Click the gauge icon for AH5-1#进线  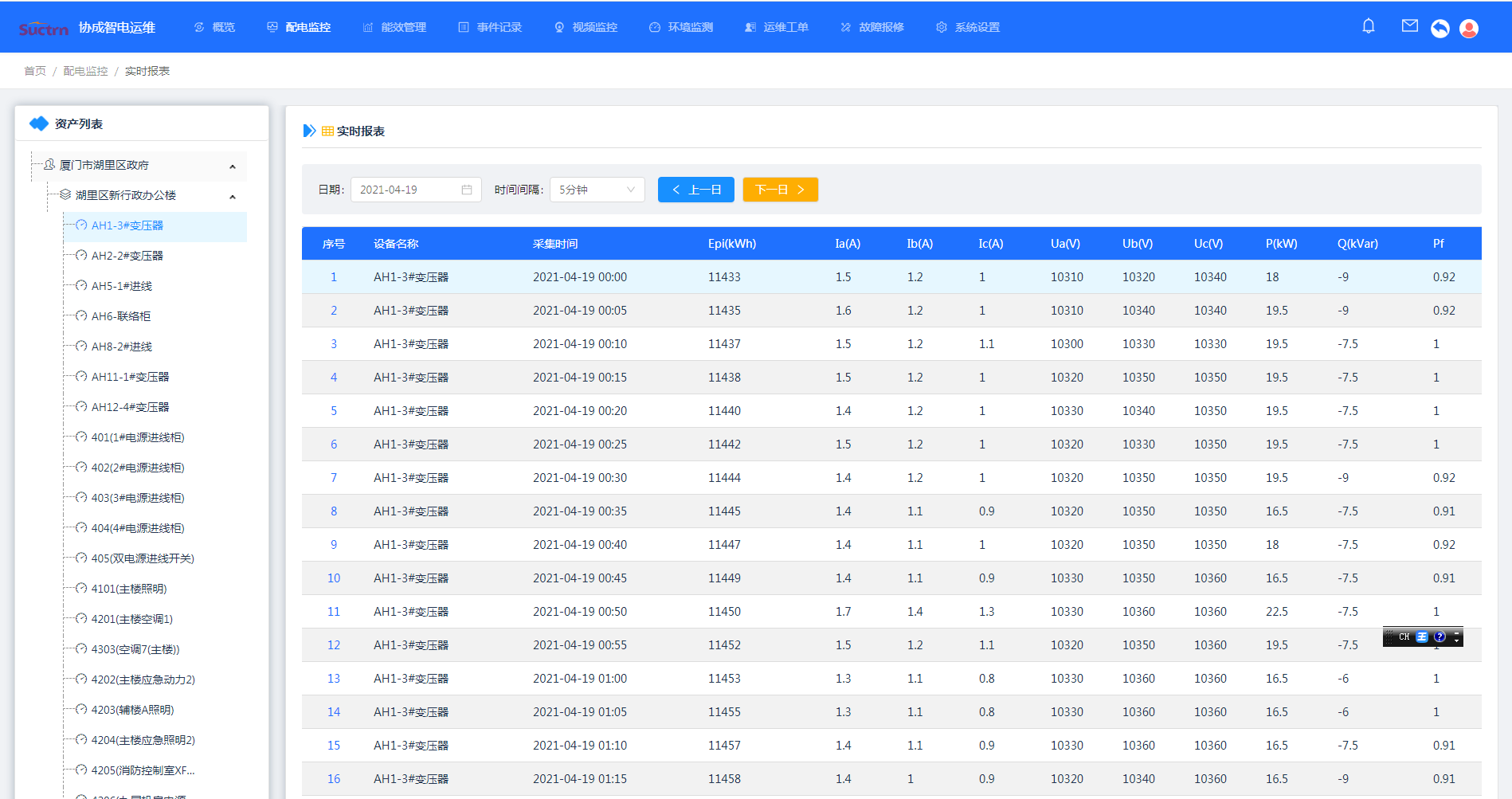click(81, 285)
